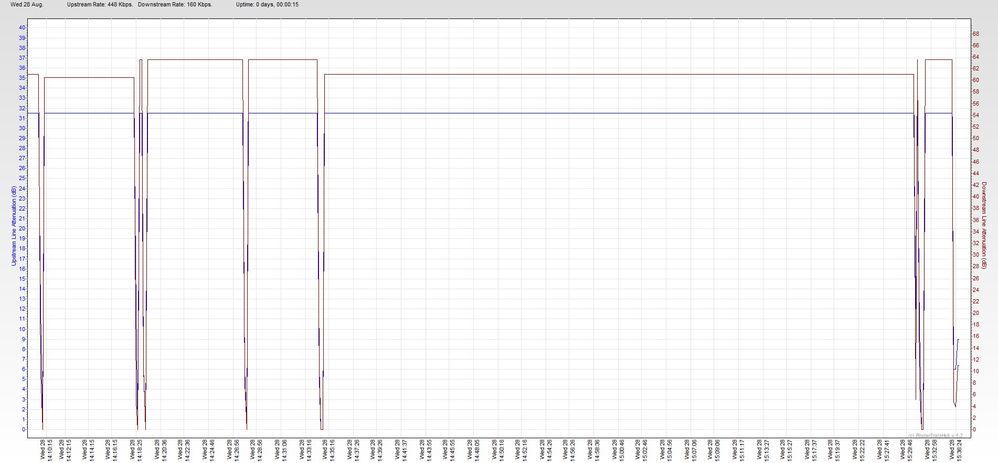Click the 0 tick on downstream axis
This screenshot has height=463, width=998.
point(973,429)
